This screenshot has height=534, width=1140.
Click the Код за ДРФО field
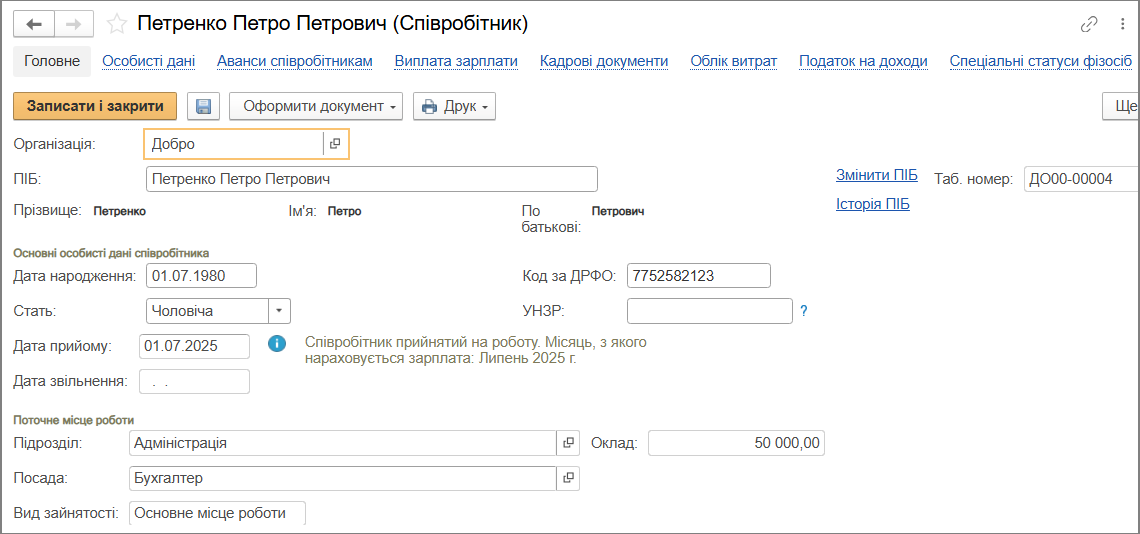(699, 276)
